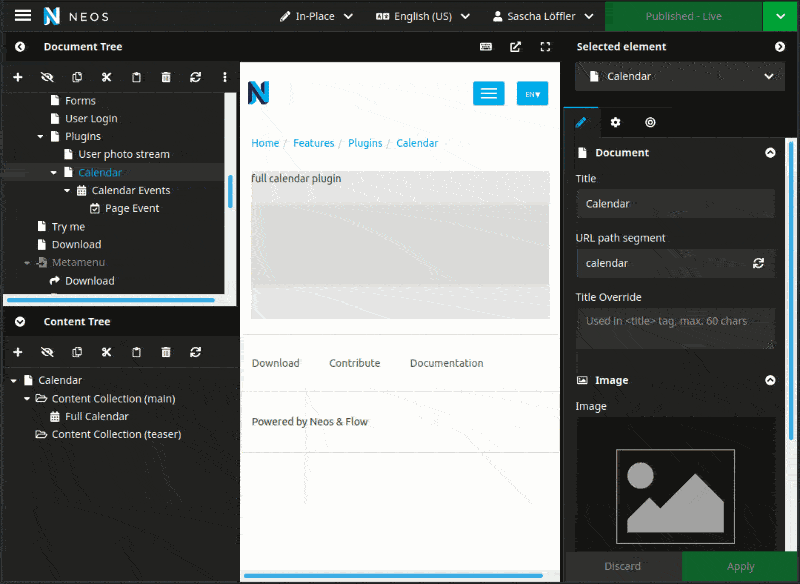The height and width of the screenshot is (584, 800).
Task: Paste document in Document Tree toolbar
Action: pyautogui.click(x=136, y=77)
